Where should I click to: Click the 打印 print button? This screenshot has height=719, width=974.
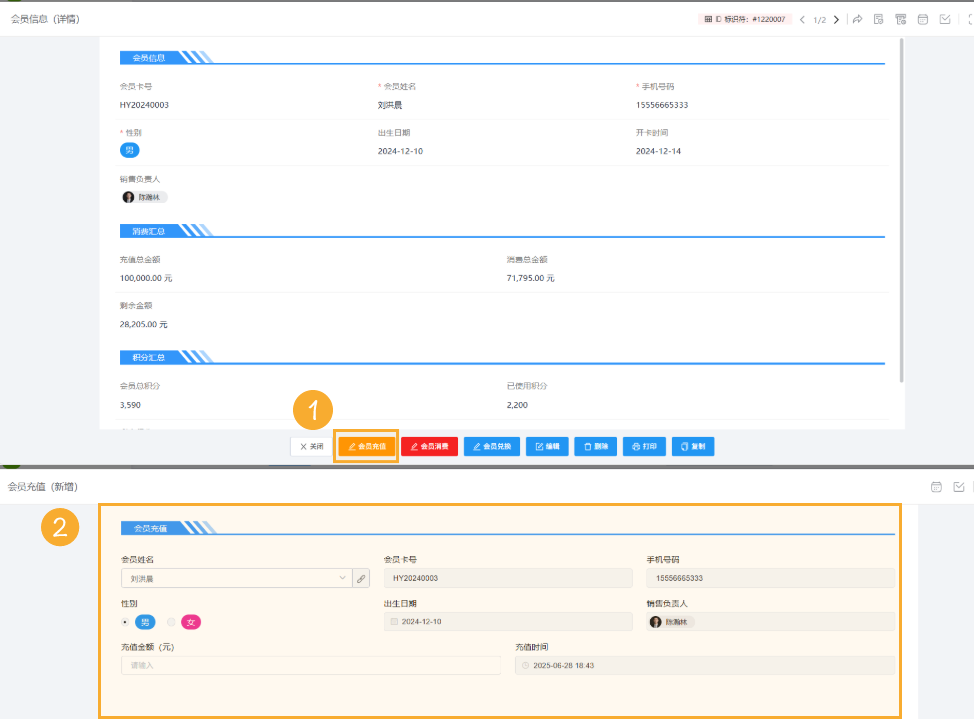point(644,446)
